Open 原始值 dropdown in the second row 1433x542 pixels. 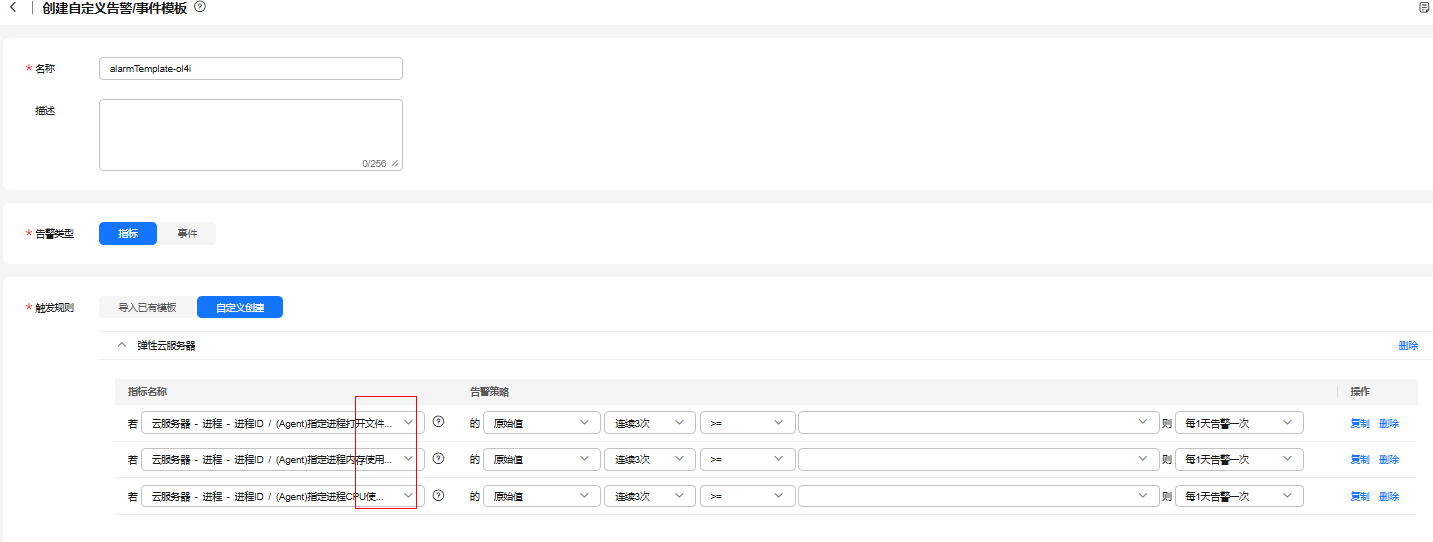[541, 459]
